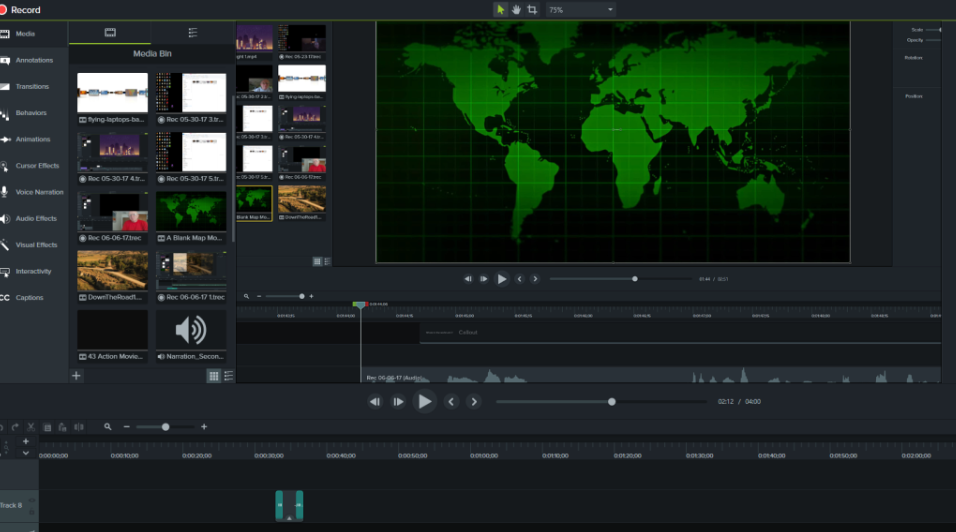Viewport: 956px width, 532px height.
Task: Select Rec 05-30-17 5.tr... thumbnail in Media Bin
Action: click(x=191, y=152)
